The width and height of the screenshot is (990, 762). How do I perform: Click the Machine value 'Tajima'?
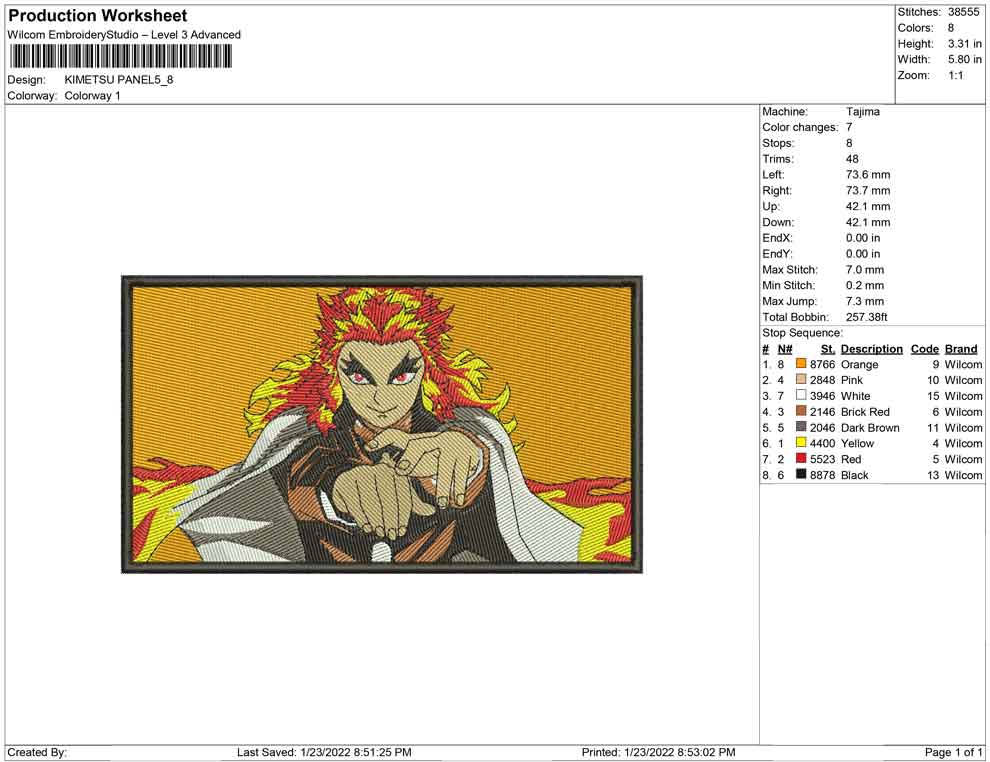point(862,112)
